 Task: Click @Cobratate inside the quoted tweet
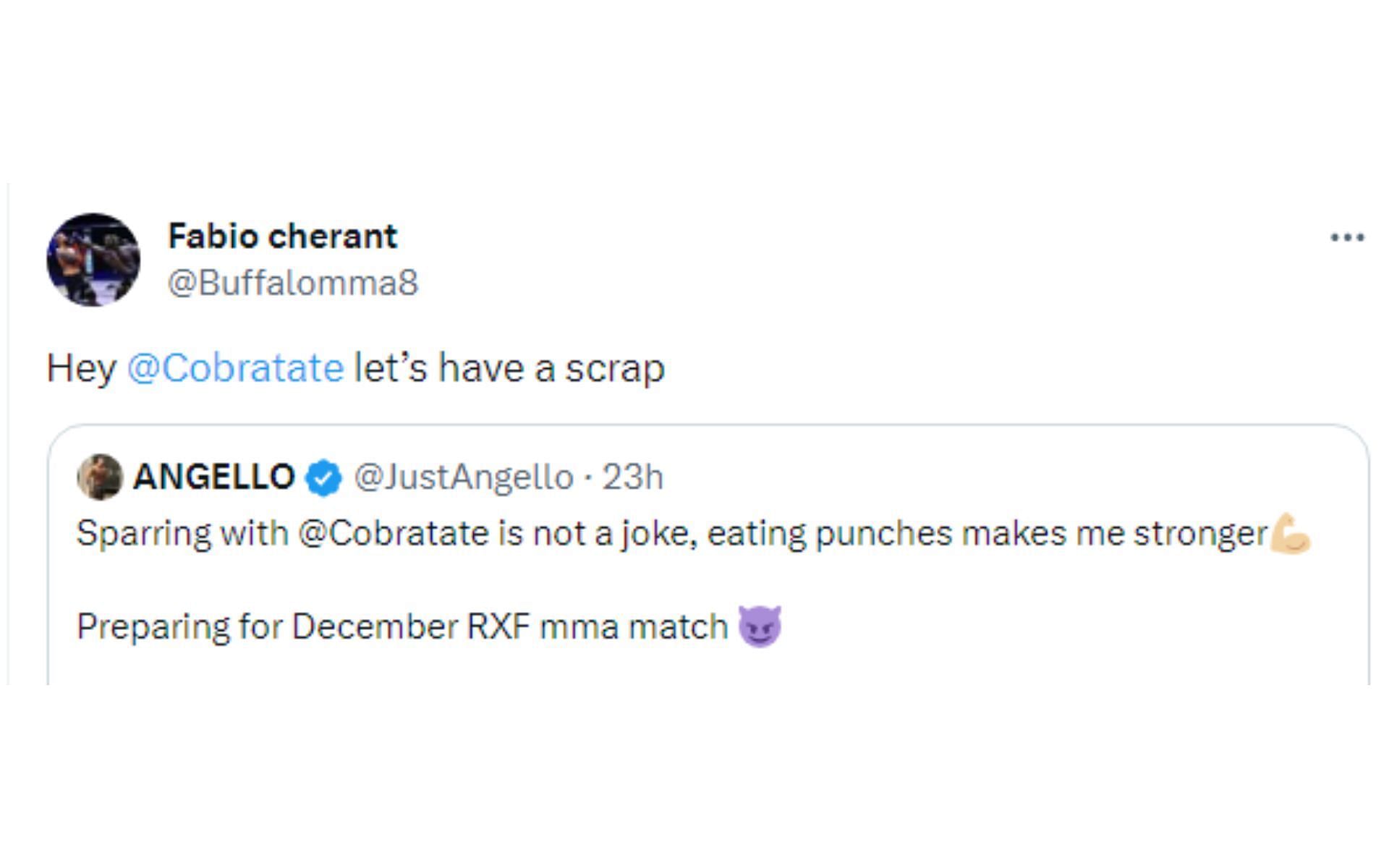tap(393, 534)
